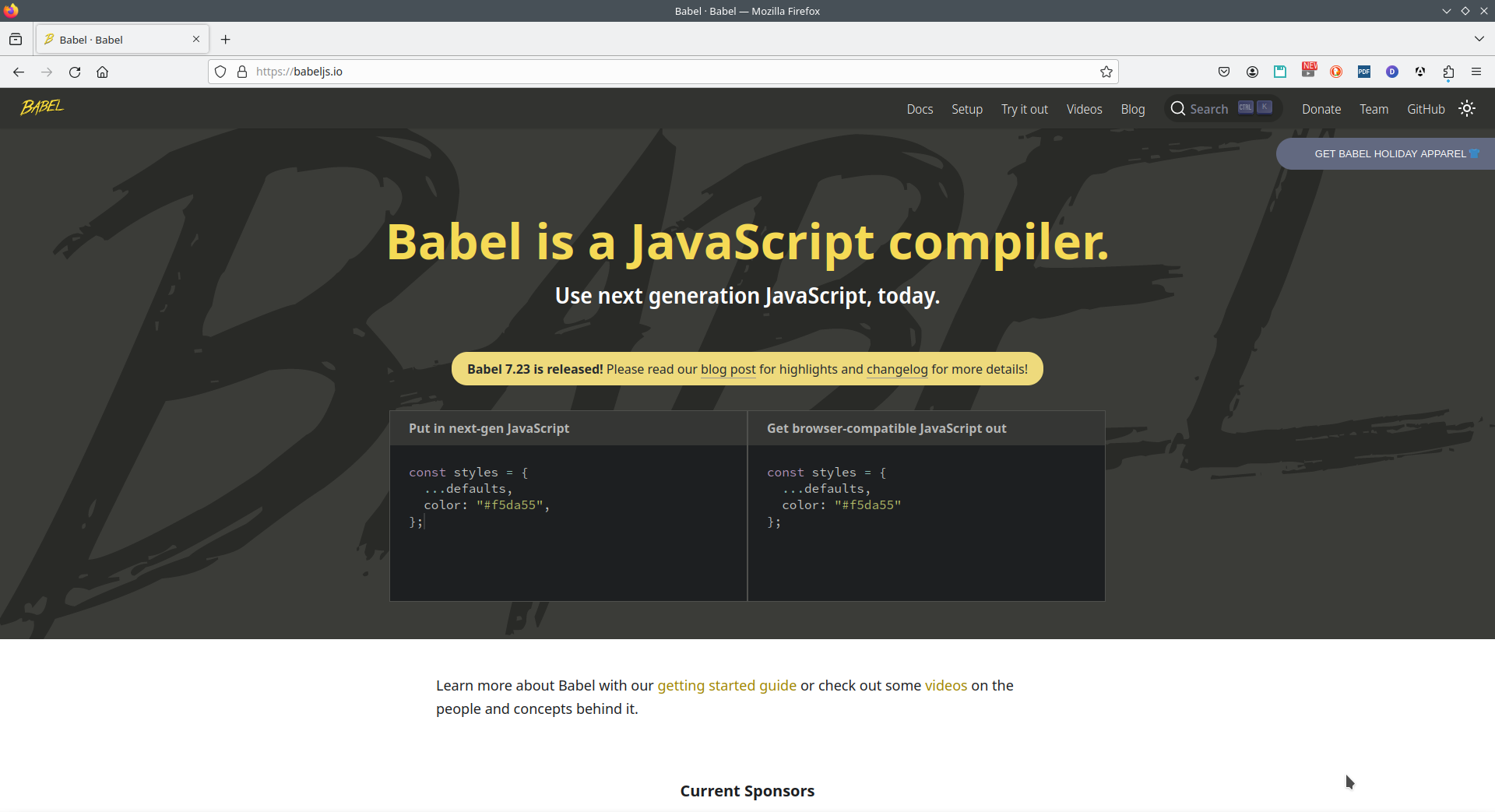This screenshot has width=1495, height=812.
Task: Save page to Pocket
Action: 1224,72
